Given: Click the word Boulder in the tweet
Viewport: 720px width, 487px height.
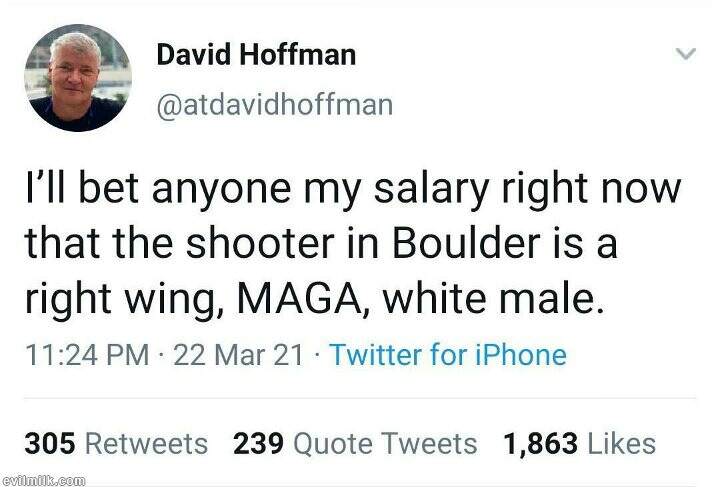Looking at the screenshot, I should click(x=461, y=242).
